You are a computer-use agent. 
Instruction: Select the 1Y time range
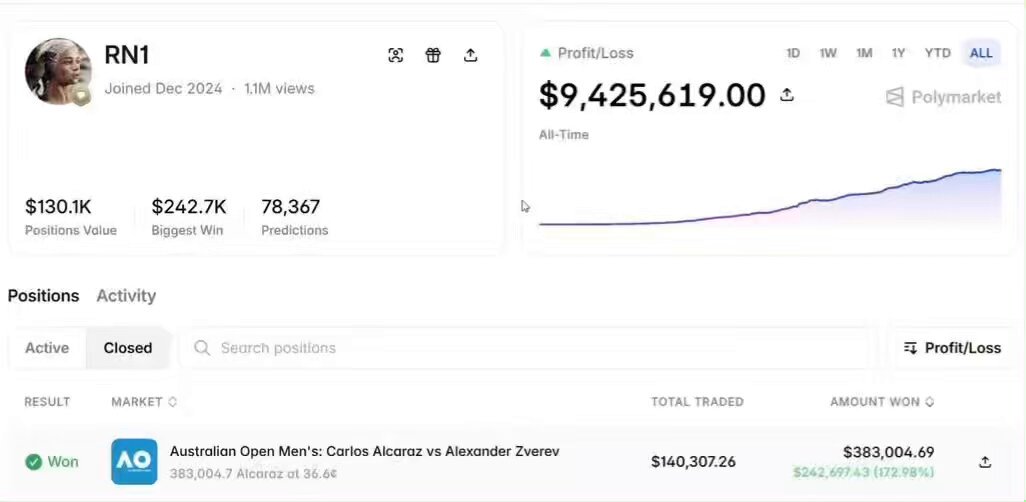click(x=898, y=54)
